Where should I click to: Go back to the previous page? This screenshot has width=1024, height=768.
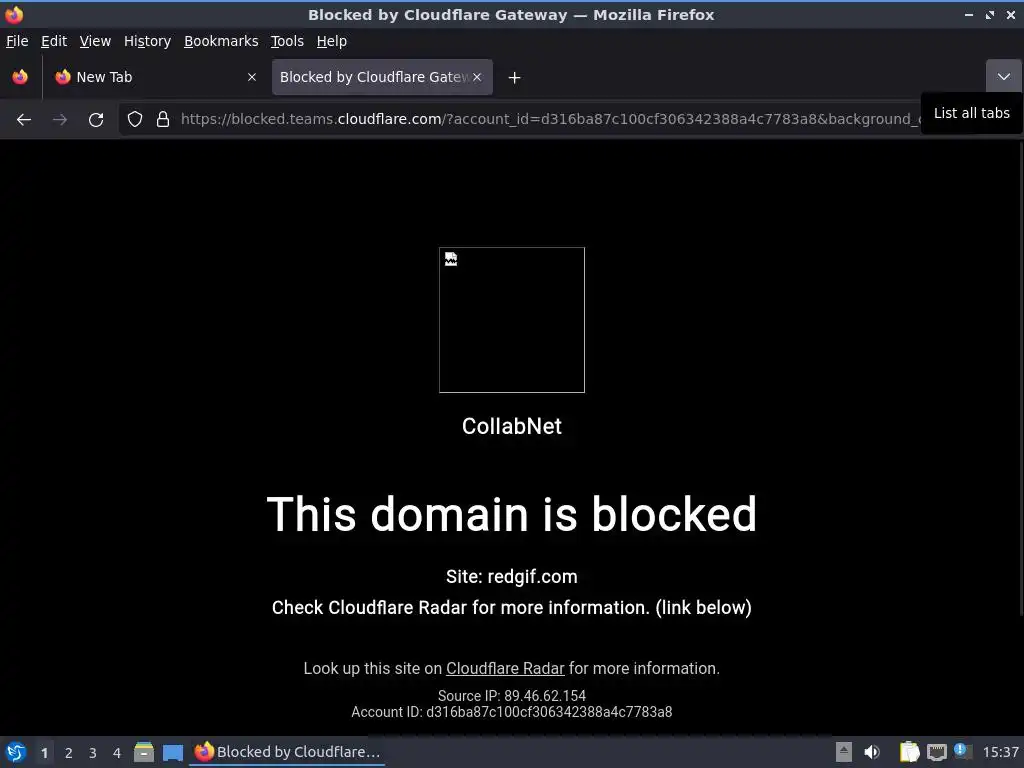pyautogui.click(x=24, y=120)
